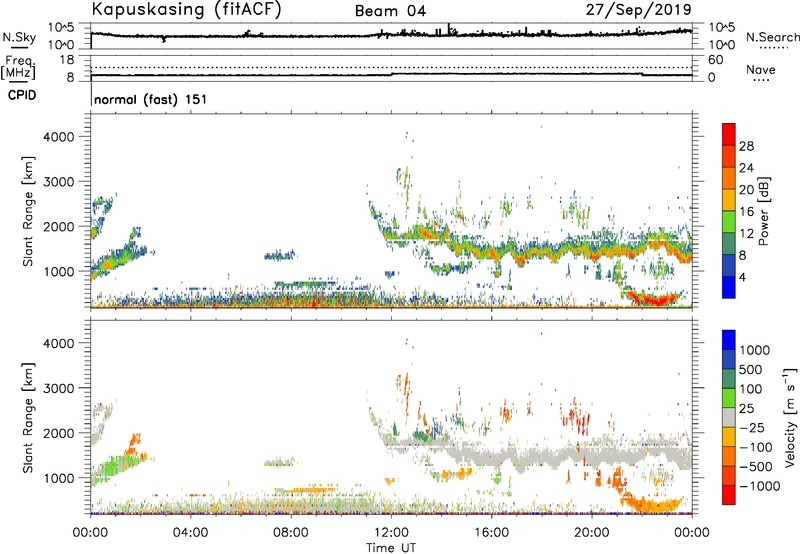
Task: Click the 'N.Search' legend label
Action: (x=772, y=37)
